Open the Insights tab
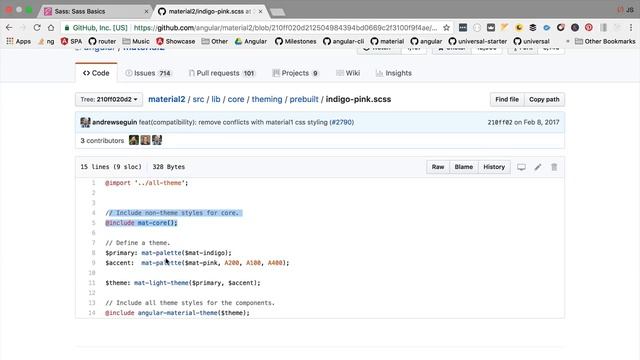The width and height of the screenshot is (640, 360). [394, 73]
